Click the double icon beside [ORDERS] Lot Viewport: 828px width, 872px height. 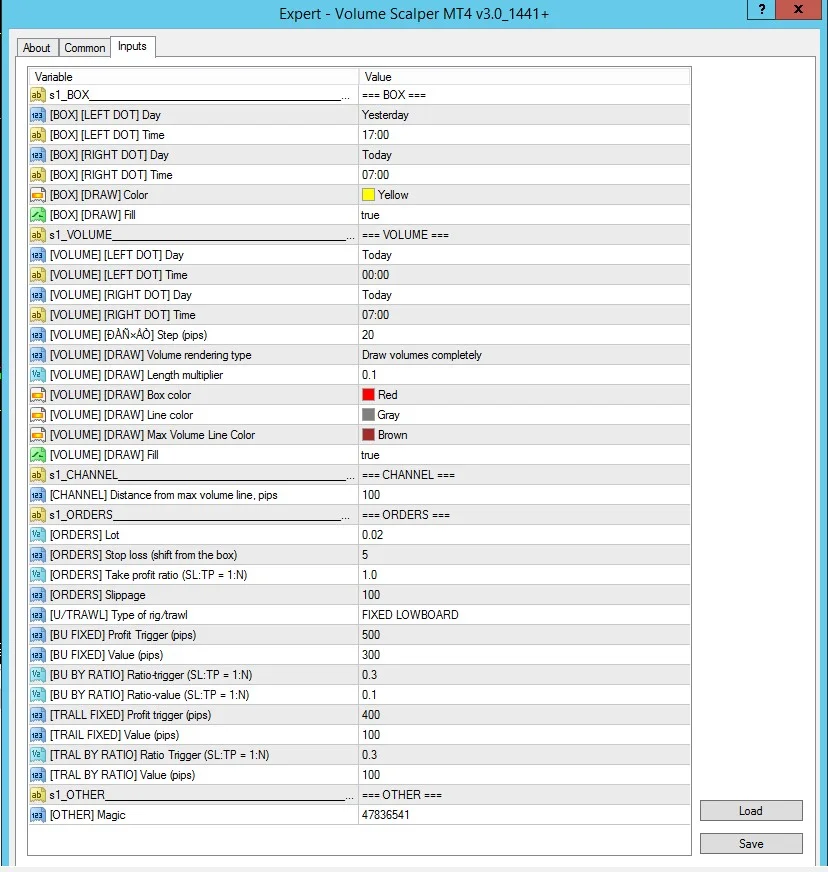[x=37, y=536]
